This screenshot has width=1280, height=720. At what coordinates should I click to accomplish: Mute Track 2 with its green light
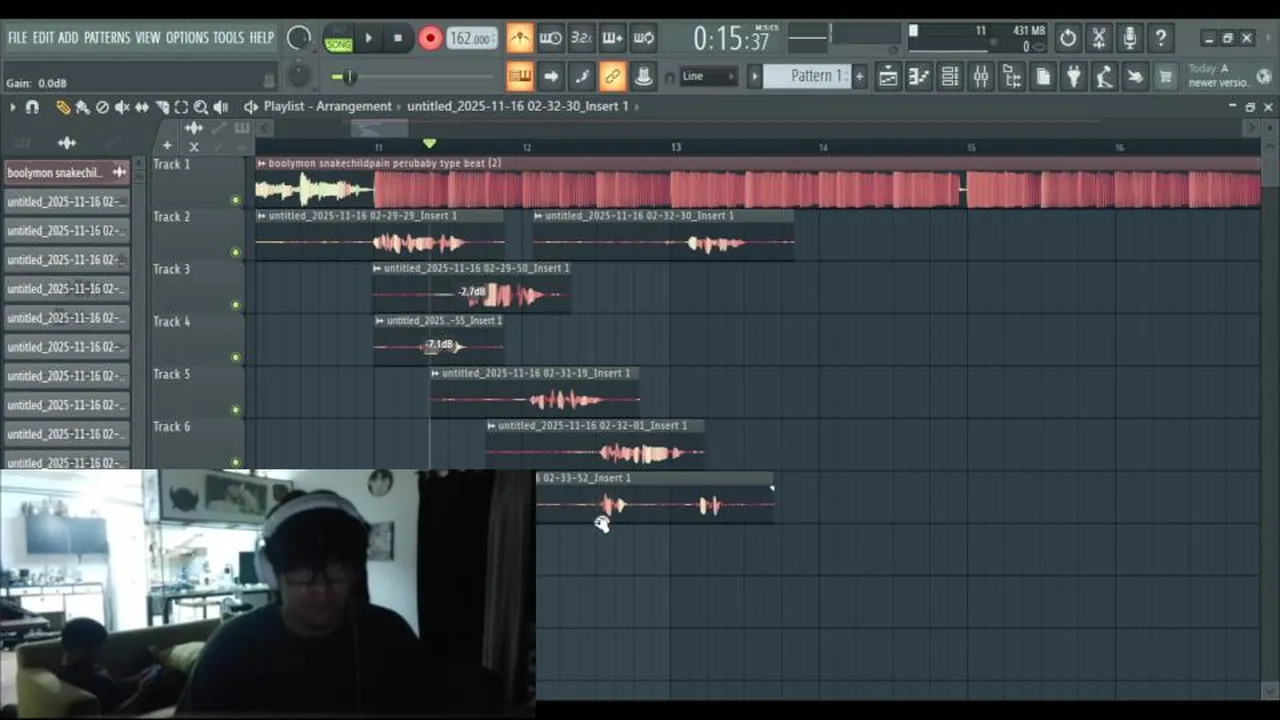[236, 252]
